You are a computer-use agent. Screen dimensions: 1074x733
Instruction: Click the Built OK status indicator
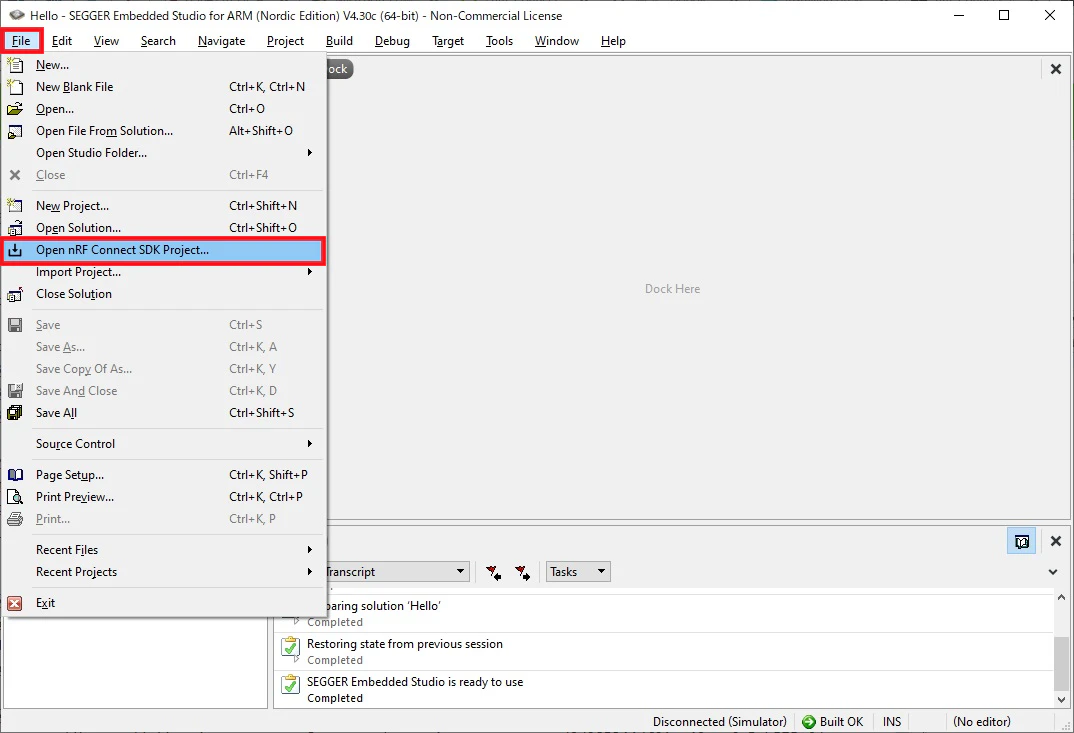tap(833, 721)
